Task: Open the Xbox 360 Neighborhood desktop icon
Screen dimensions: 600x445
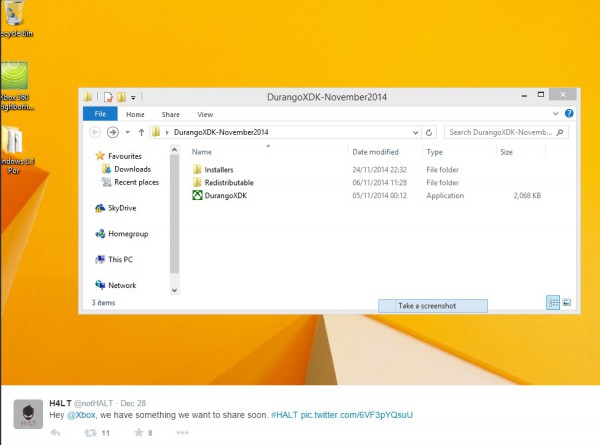Action: pos(15,85)
